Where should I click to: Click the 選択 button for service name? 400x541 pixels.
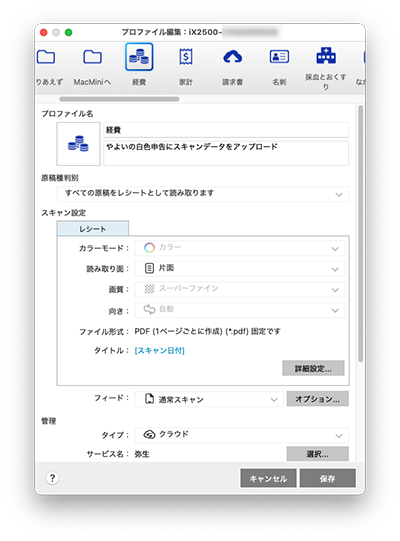318,454
